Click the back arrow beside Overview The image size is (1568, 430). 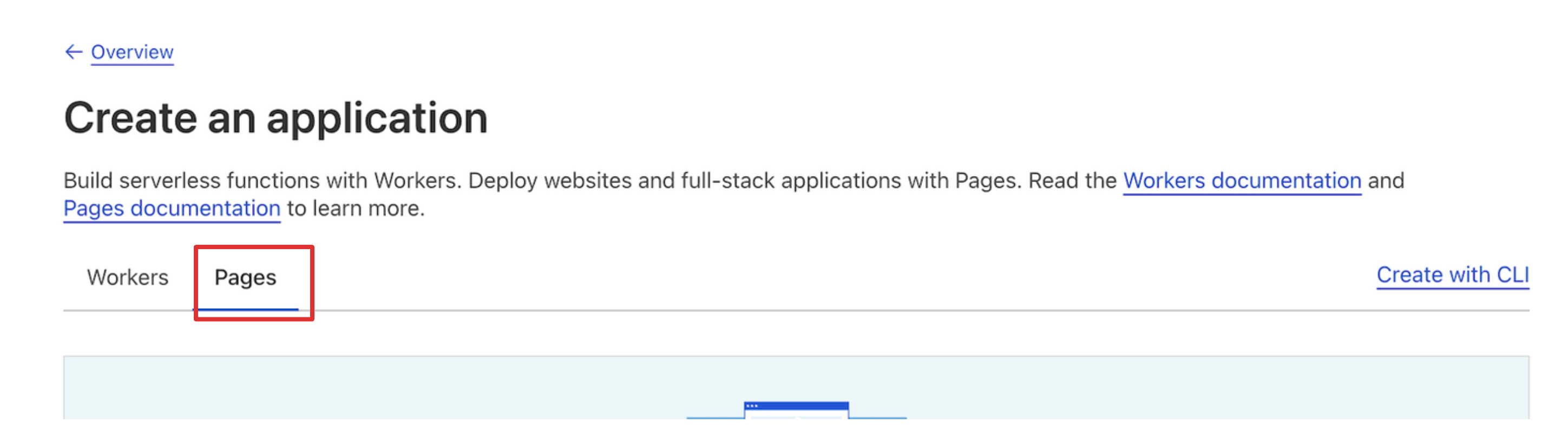(73, 53)
